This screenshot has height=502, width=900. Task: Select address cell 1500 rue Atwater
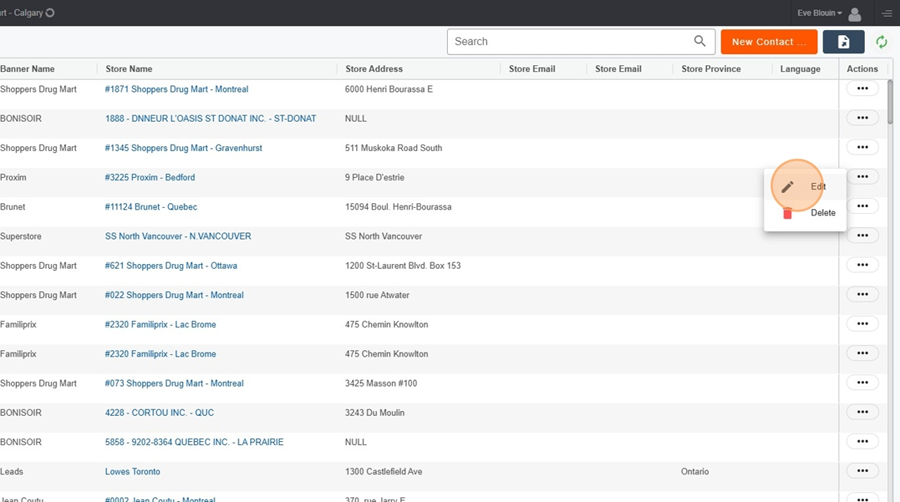pyautogui.click(x=377, y=295)
